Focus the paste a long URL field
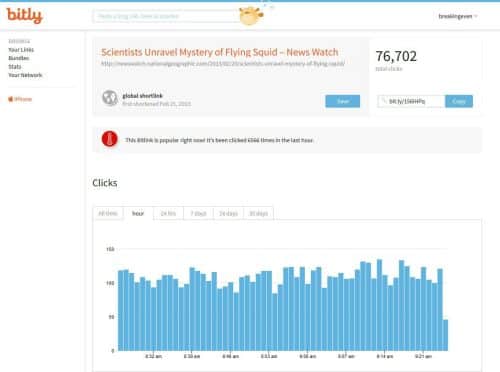Viewport: 500px width, 372px height. click(166, 16)
